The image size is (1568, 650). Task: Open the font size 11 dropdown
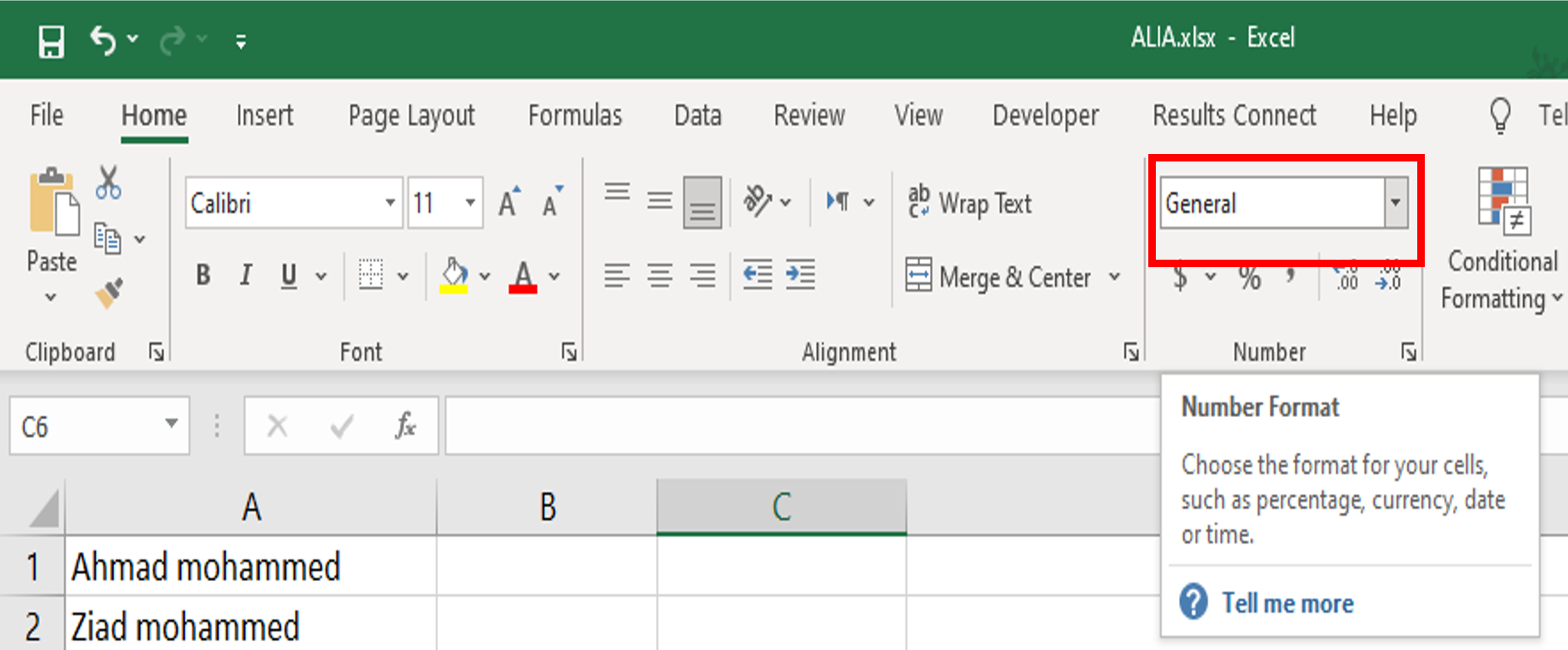point(470,202)
